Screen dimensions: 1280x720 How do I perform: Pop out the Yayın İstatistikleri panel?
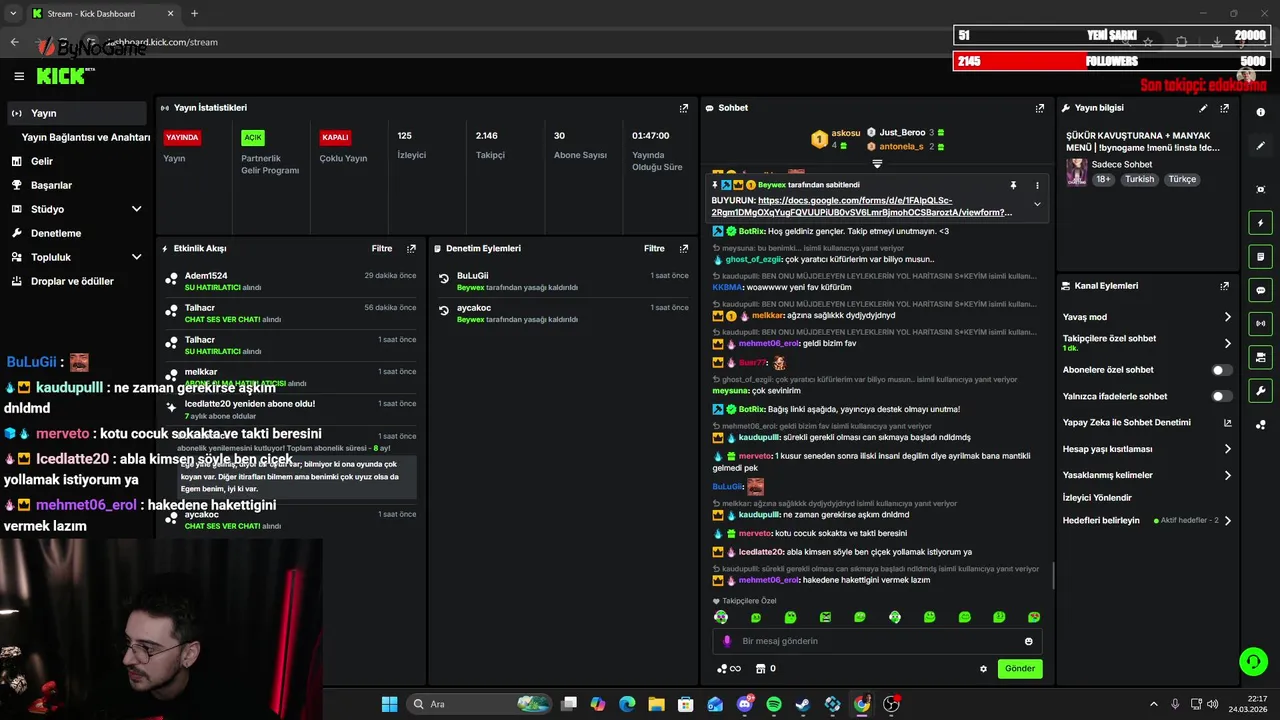[684, 108]
